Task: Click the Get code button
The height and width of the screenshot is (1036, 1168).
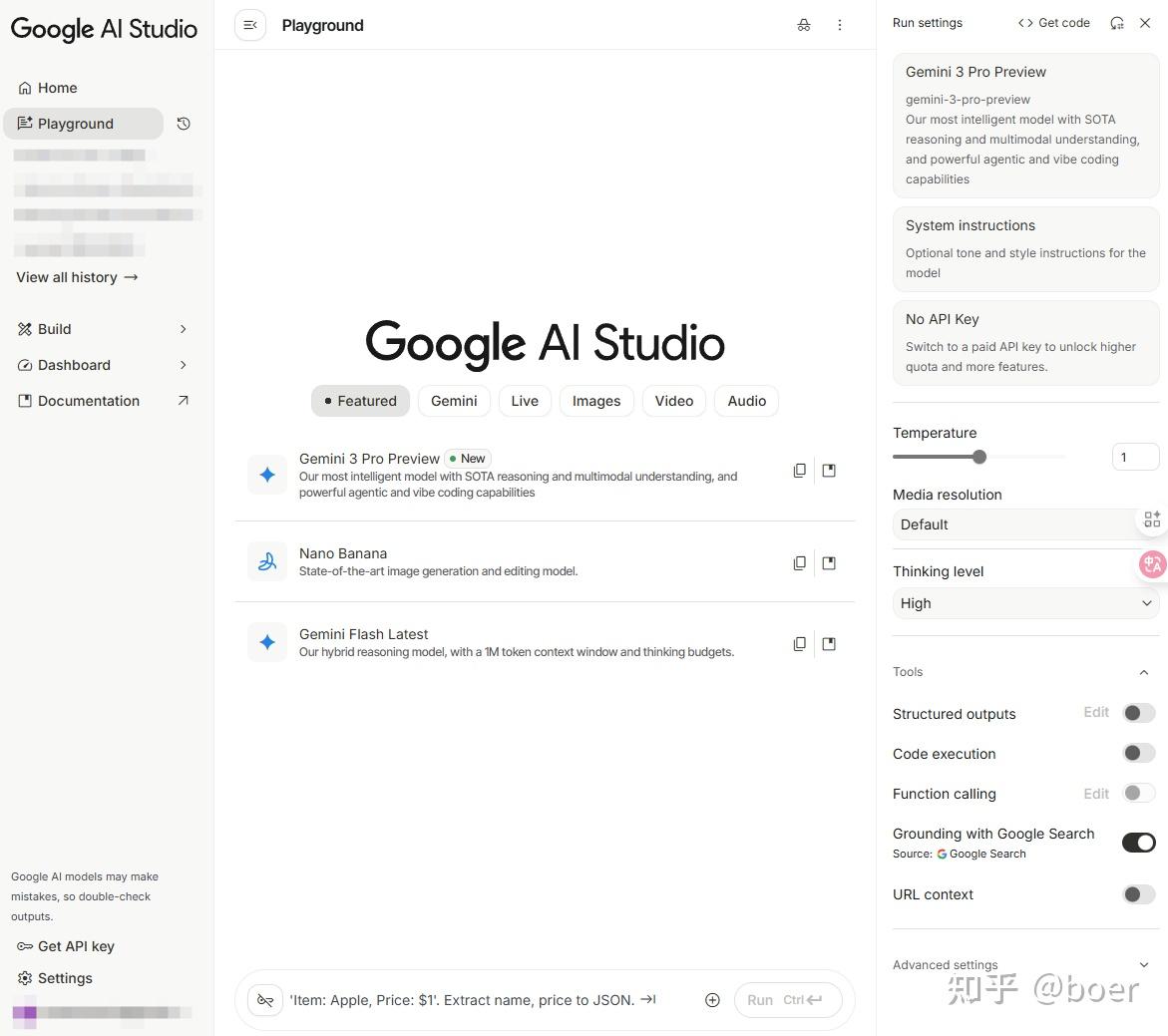Action: [x=1054, y=23]
